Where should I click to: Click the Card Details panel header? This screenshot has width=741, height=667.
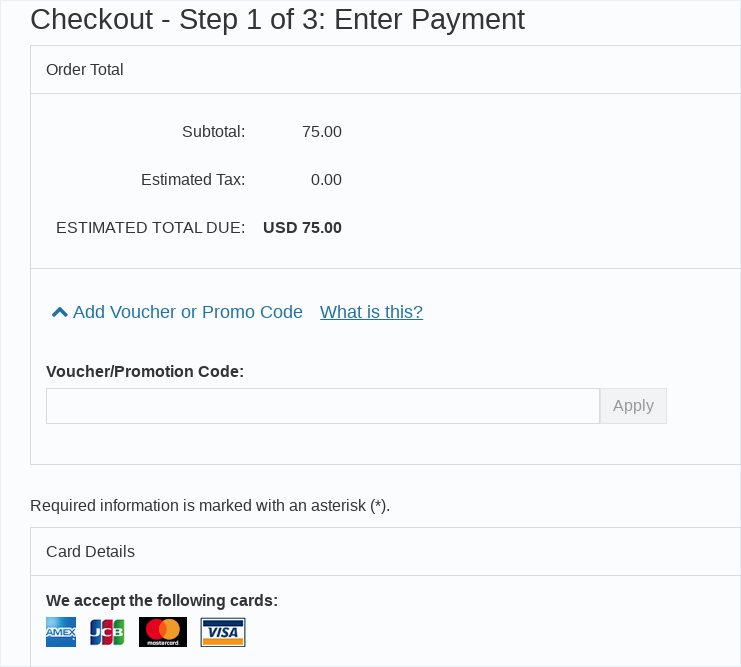click(x=386, y=552)
